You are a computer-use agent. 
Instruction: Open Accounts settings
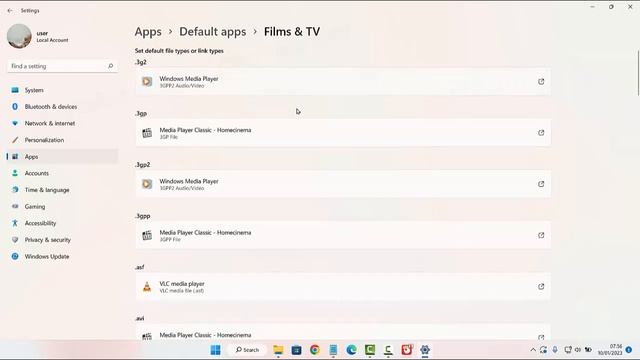[62, 173]
